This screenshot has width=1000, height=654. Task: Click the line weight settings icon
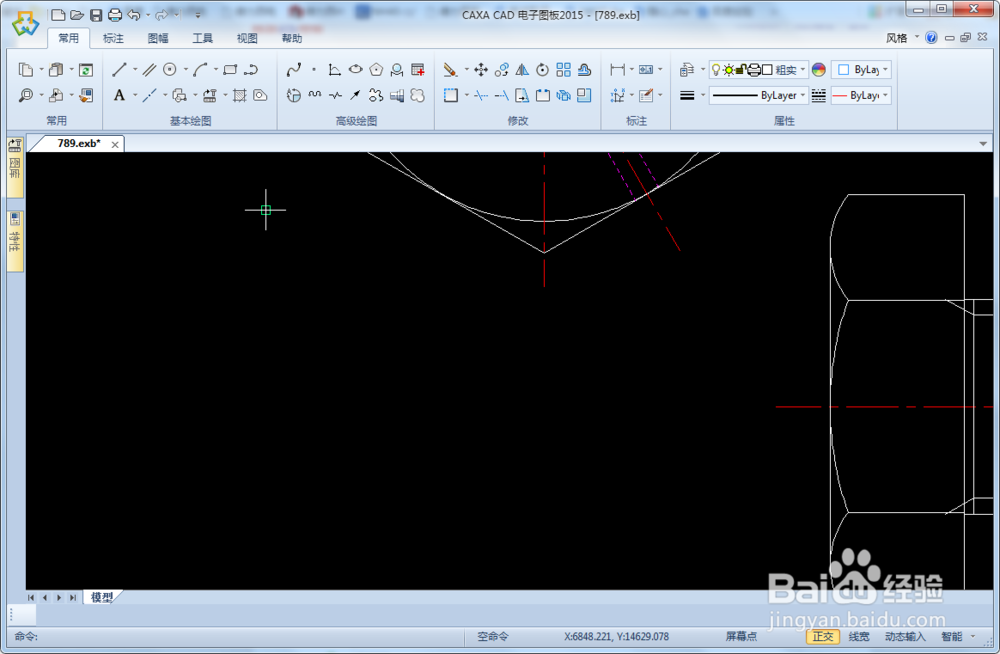tap(687, 95)
